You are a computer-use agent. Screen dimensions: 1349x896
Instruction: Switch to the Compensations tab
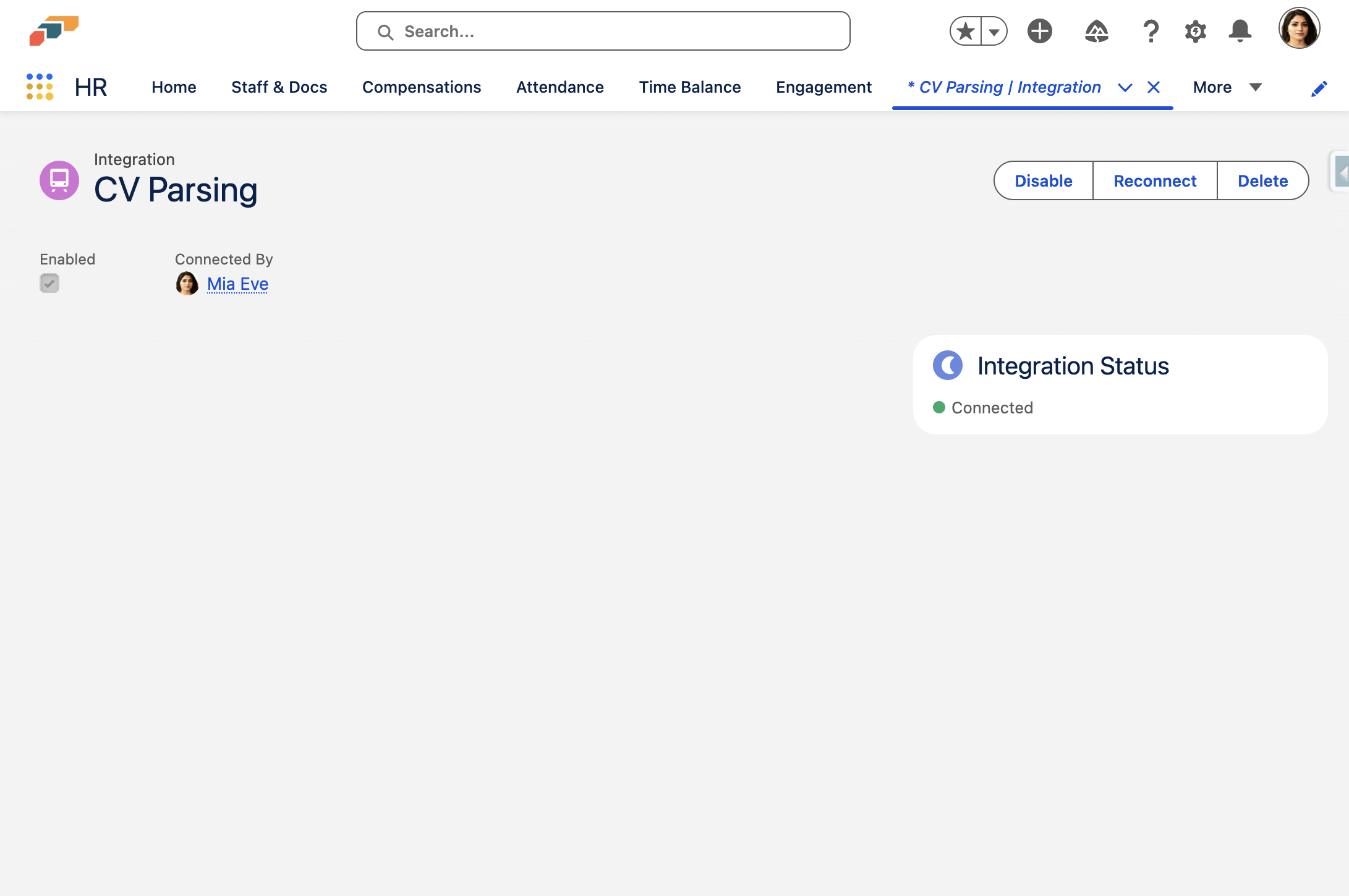click(422, 87)
